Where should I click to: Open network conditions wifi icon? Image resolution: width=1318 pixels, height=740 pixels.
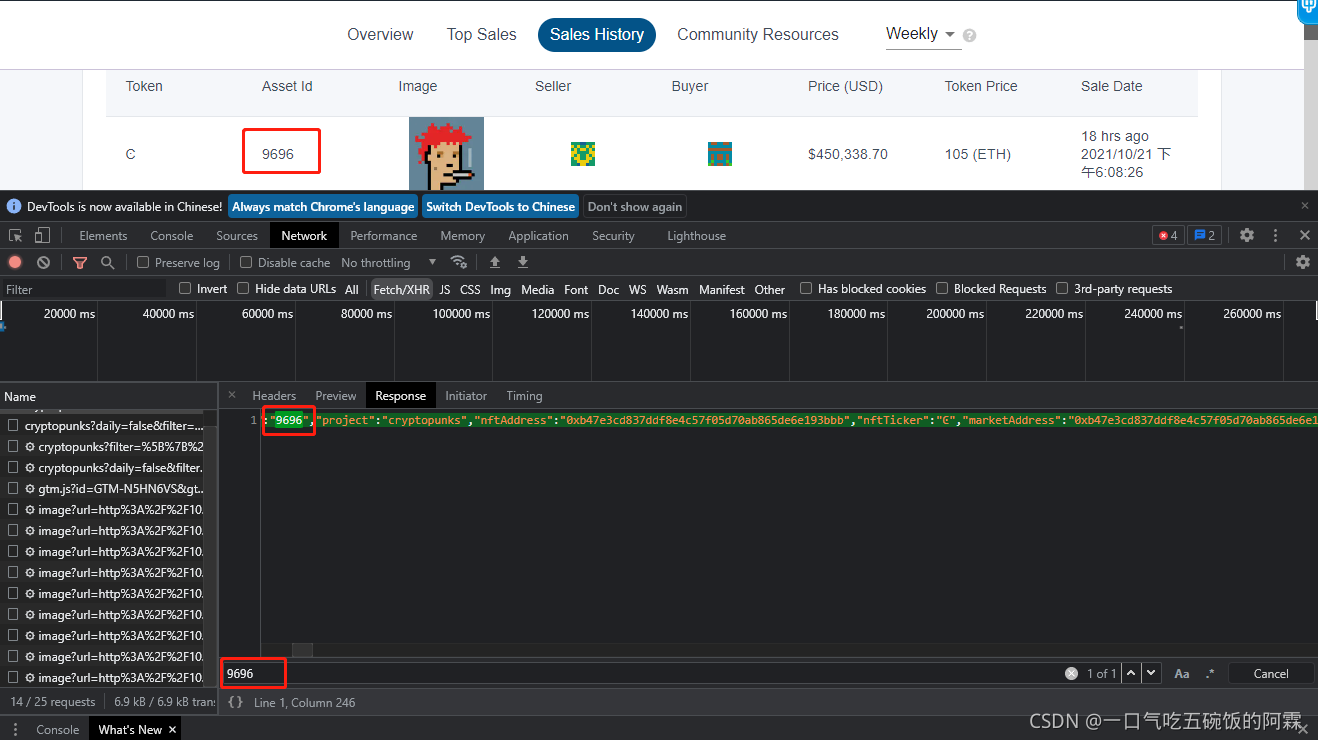(x=459, y=262)
